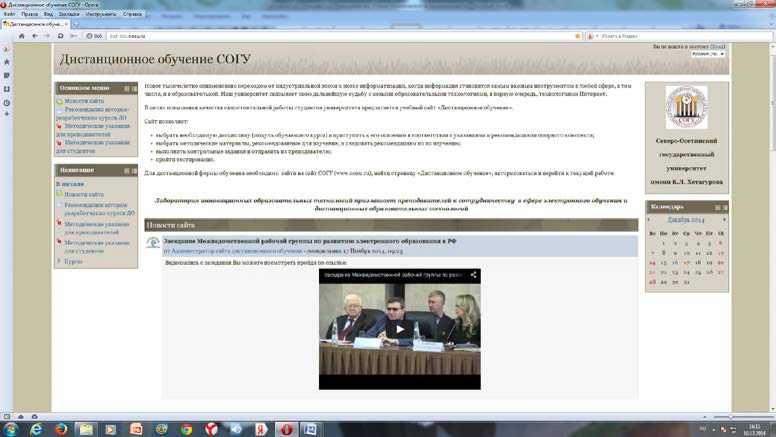
Task: Go to next month in calendar
Action: (724, 219)
